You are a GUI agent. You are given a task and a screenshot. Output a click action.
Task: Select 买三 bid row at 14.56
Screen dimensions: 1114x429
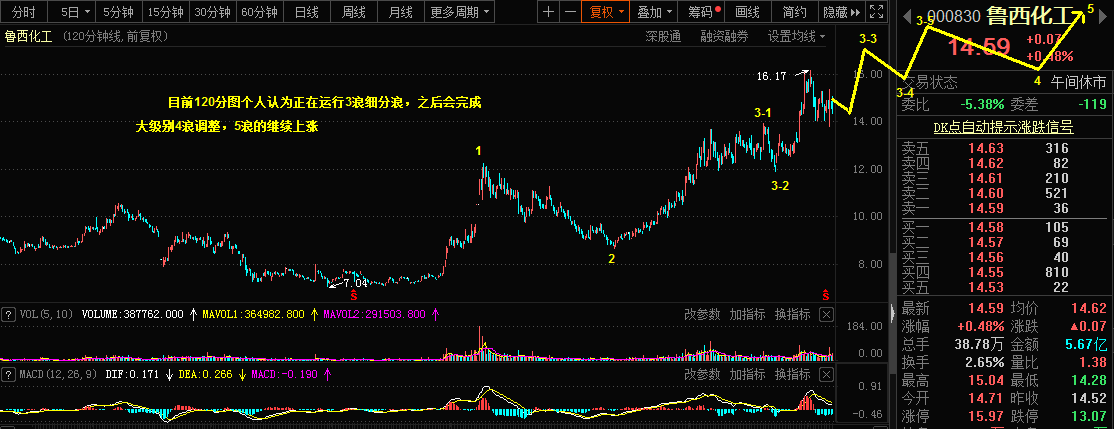click(x=1003, y=257)
